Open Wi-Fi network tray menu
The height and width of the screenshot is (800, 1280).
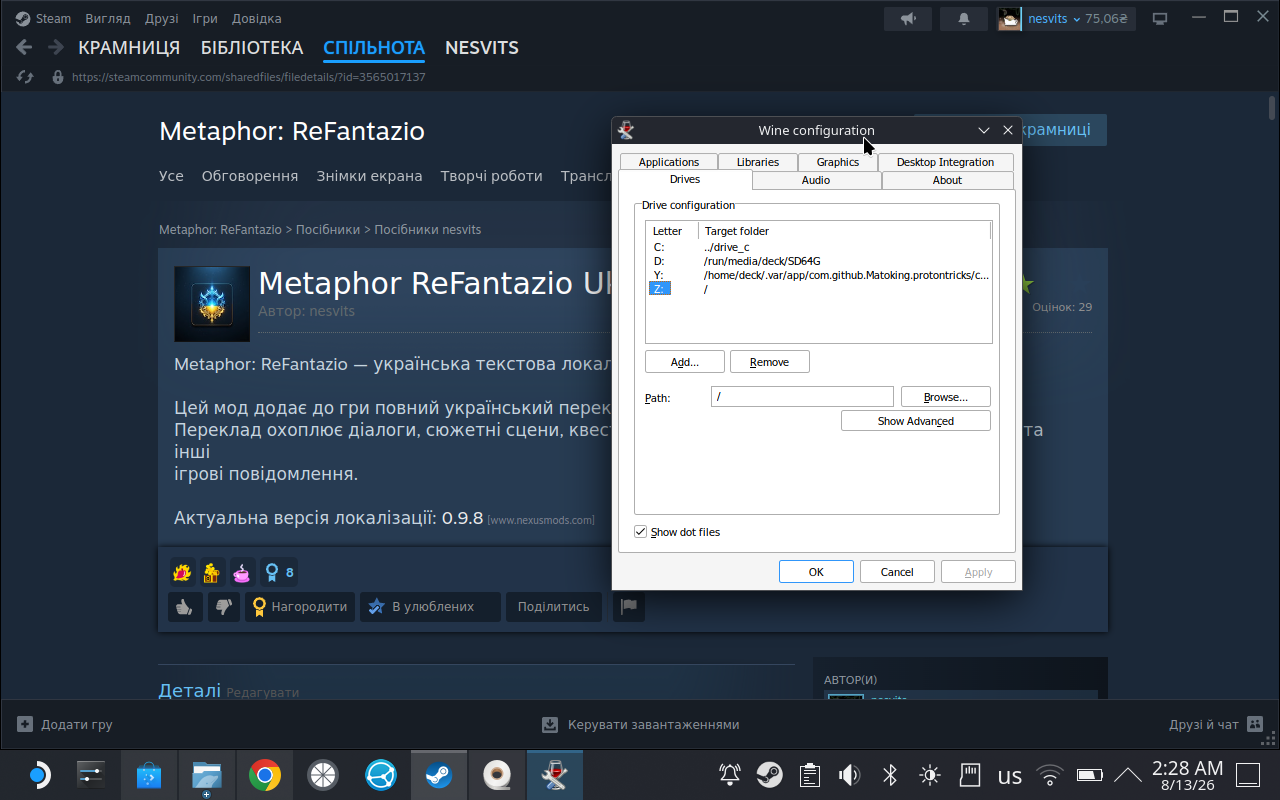point(1050,775)
